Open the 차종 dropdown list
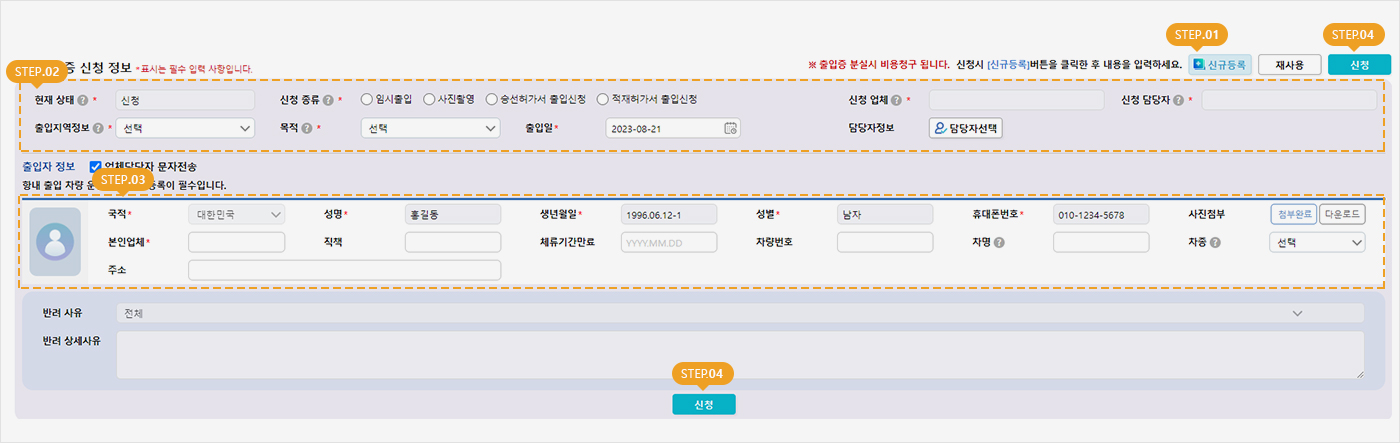 pos(1315,242)
